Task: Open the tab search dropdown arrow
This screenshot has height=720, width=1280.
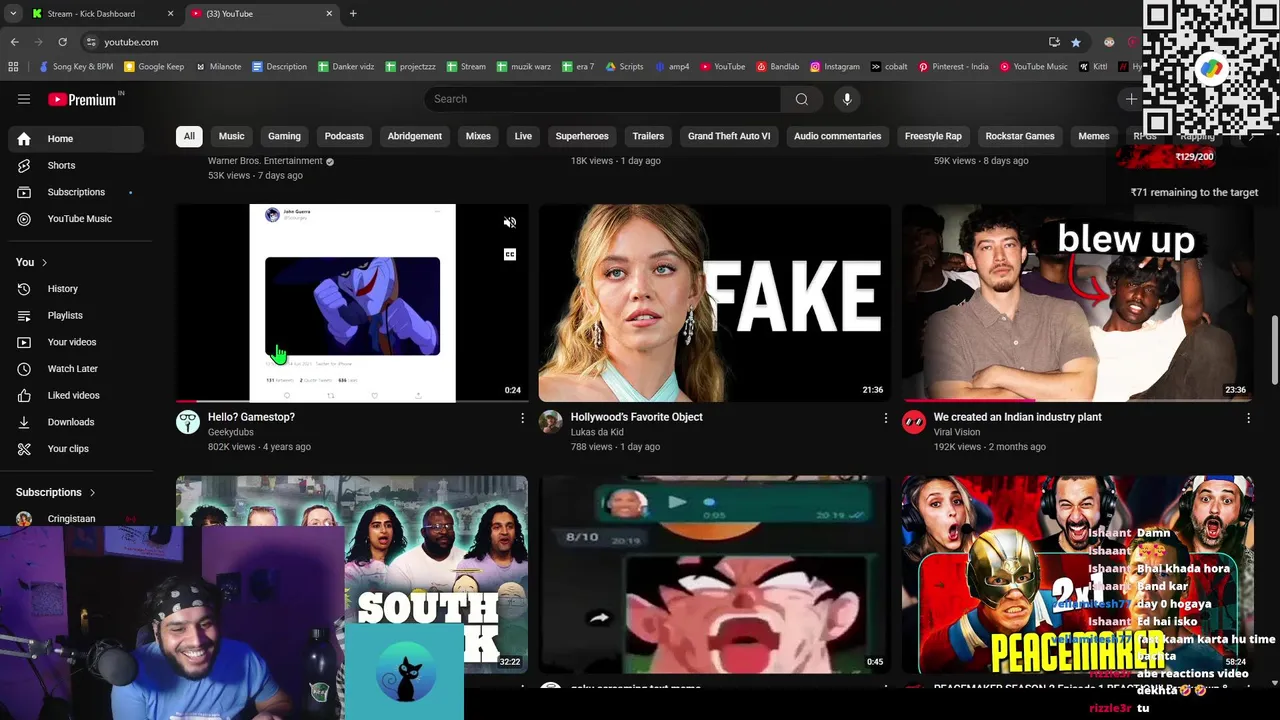Action: click(13, 14)
